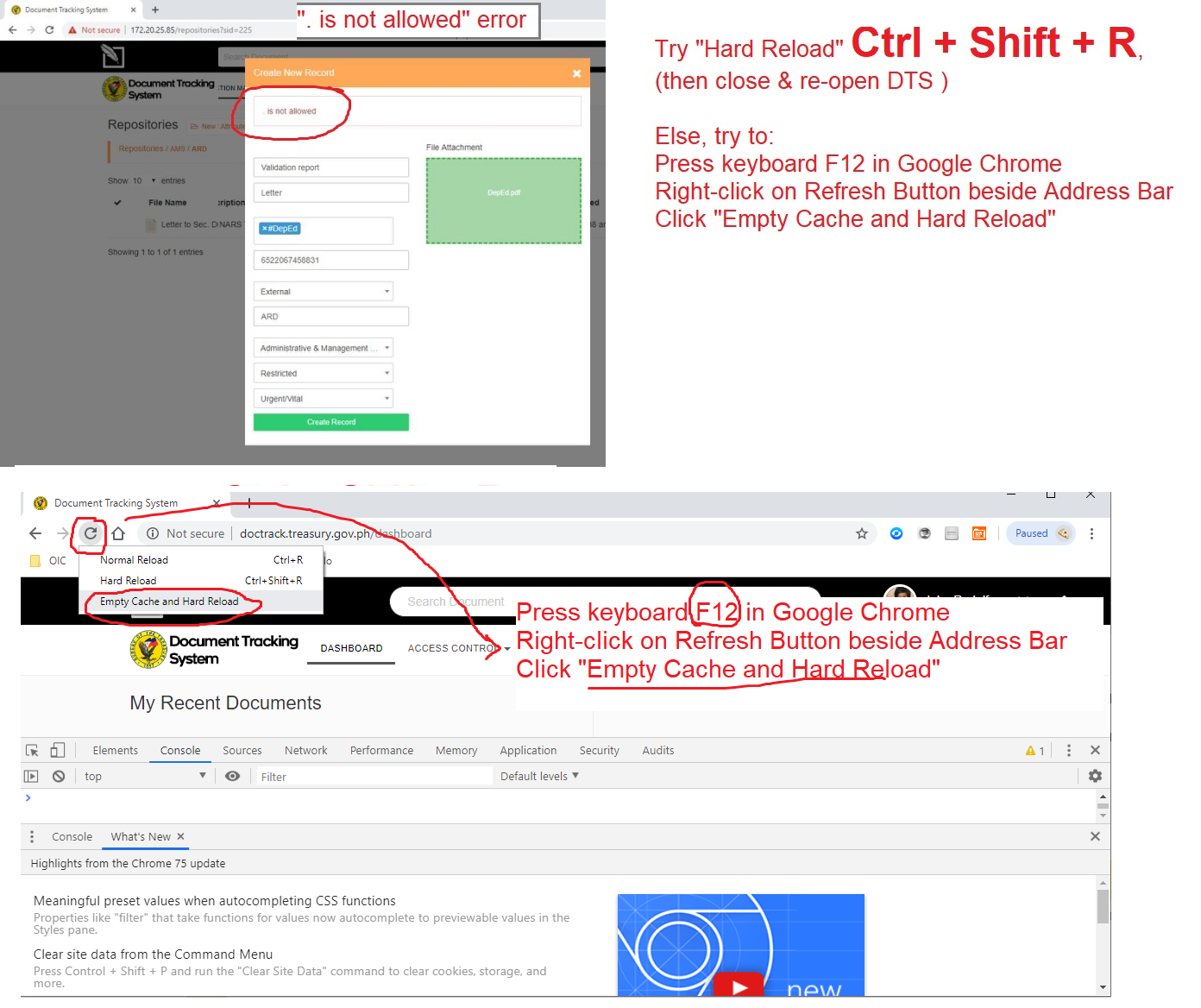Go back in the doctrack browser window

pos(35,533)
